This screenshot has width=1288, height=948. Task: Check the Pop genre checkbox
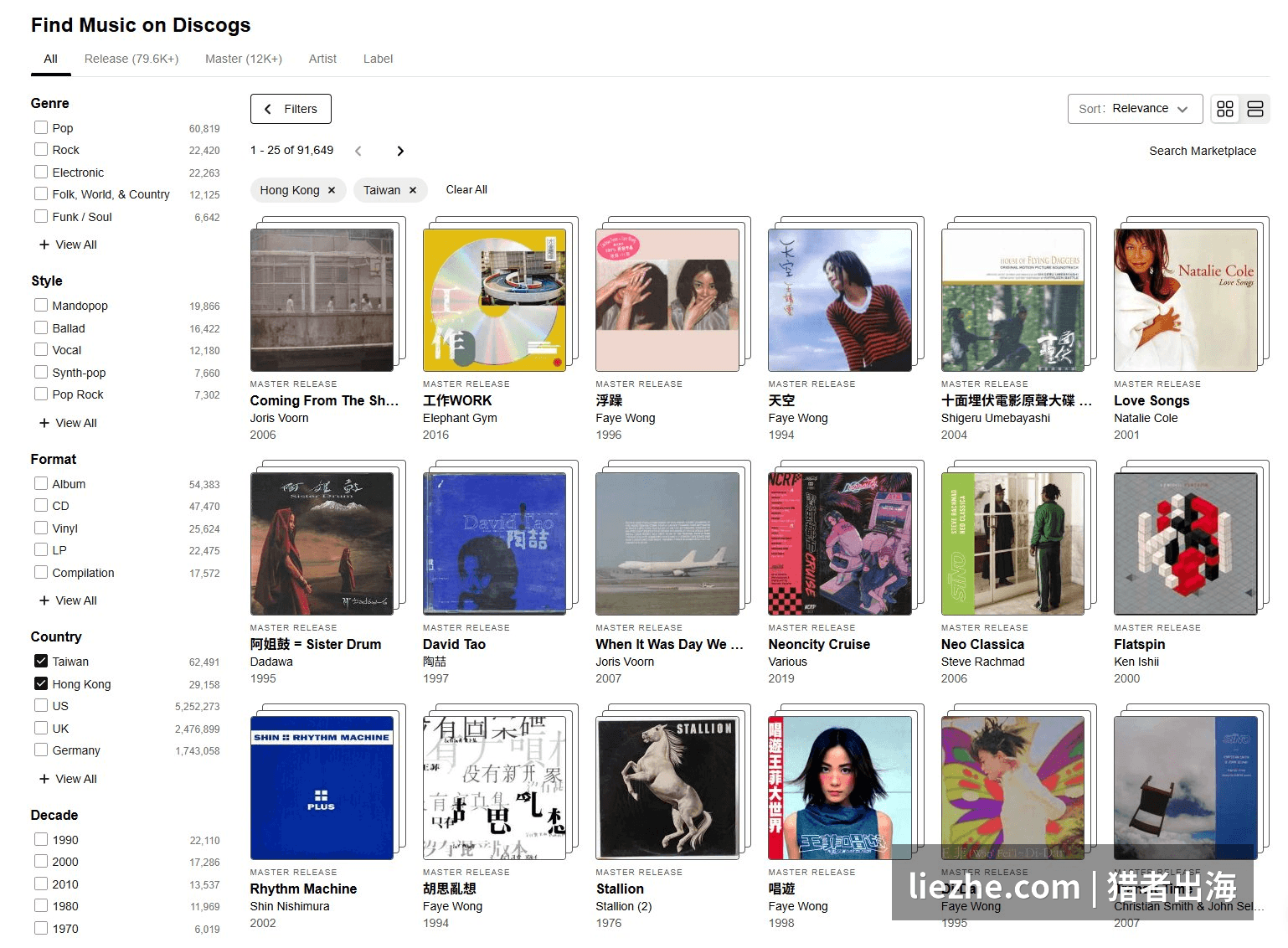click(x=41, y=127)
